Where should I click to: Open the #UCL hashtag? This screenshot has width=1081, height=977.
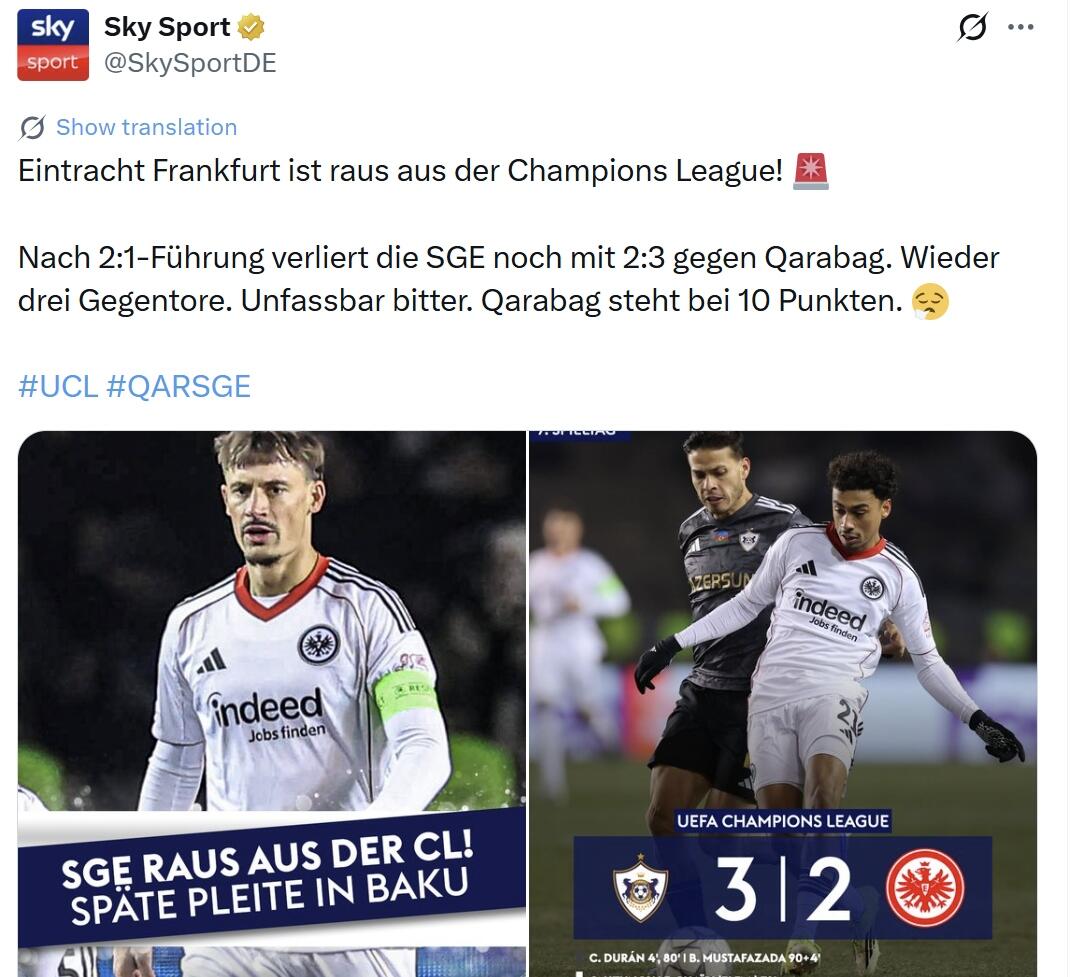(59, 386)
